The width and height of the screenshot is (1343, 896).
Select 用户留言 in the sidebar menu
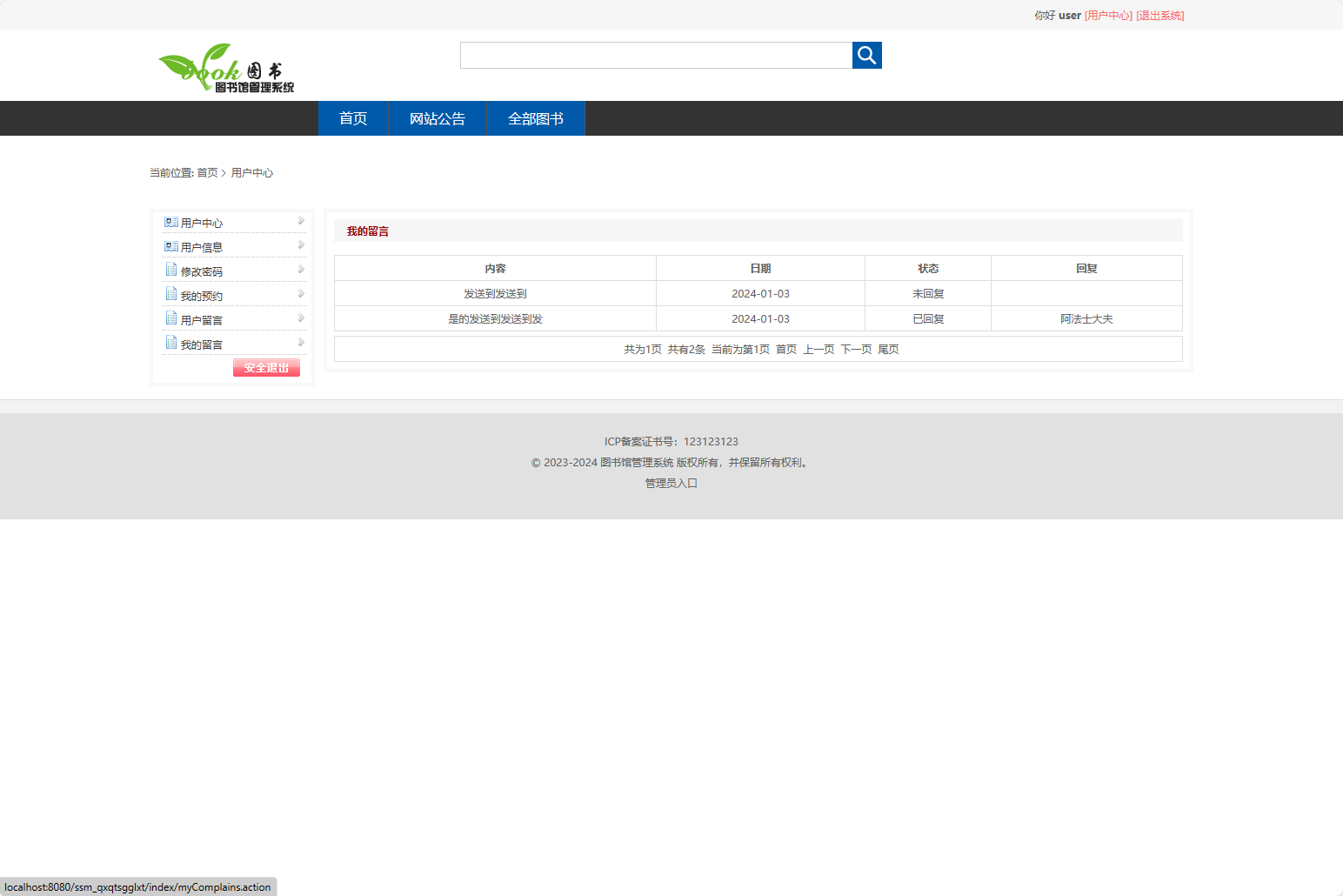202,321
